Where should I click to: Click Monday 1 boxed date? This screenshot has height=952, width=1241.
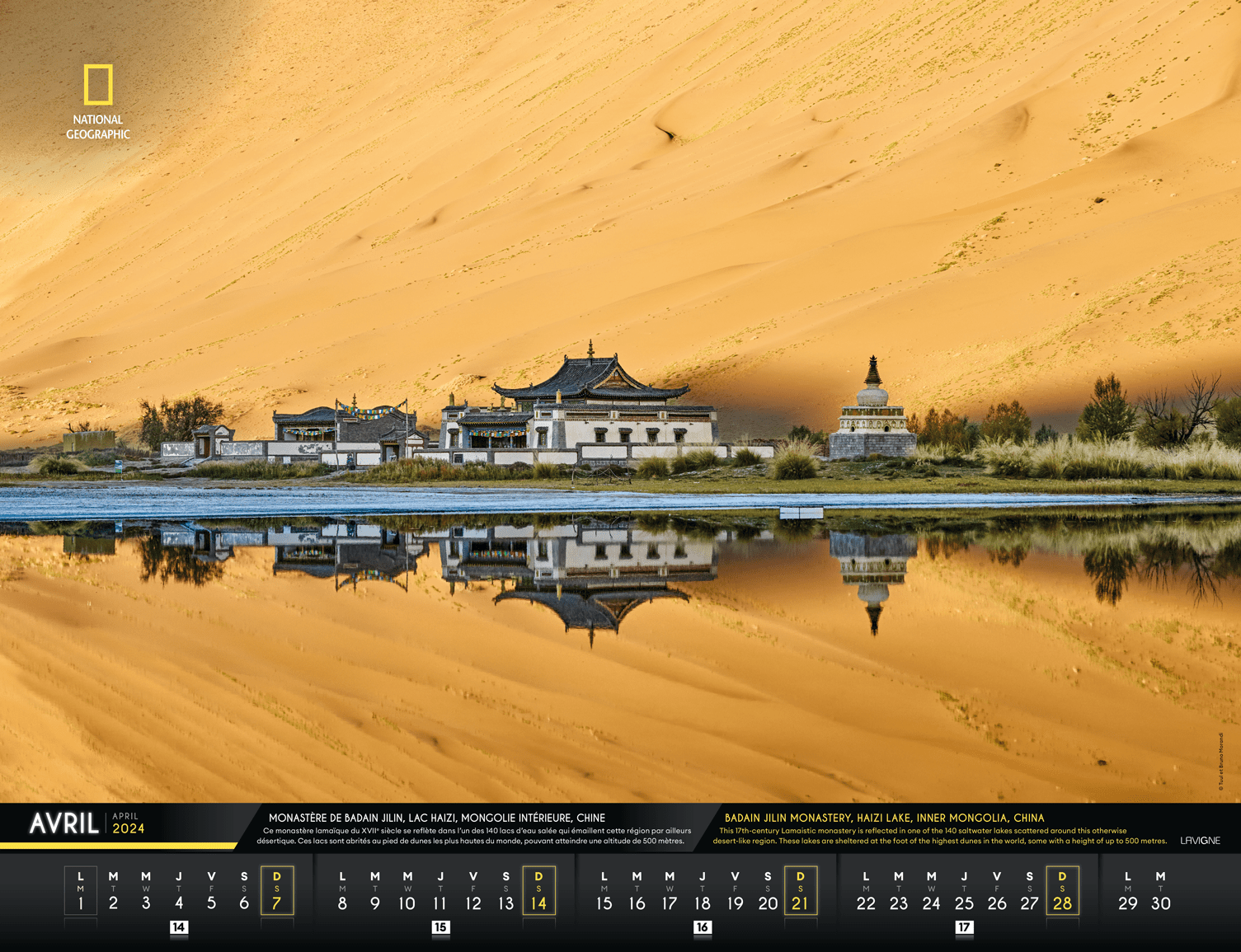click(81, 891)
